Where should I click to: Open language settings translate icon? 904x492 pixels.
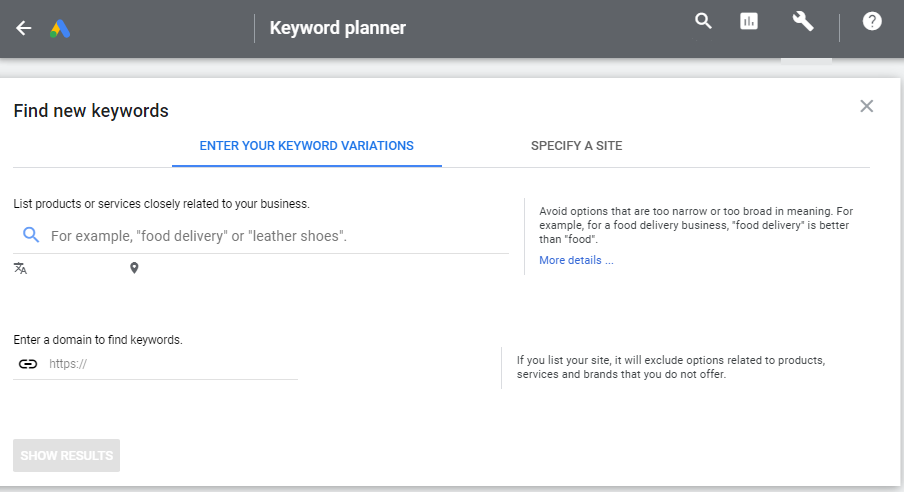coord(20,268)
